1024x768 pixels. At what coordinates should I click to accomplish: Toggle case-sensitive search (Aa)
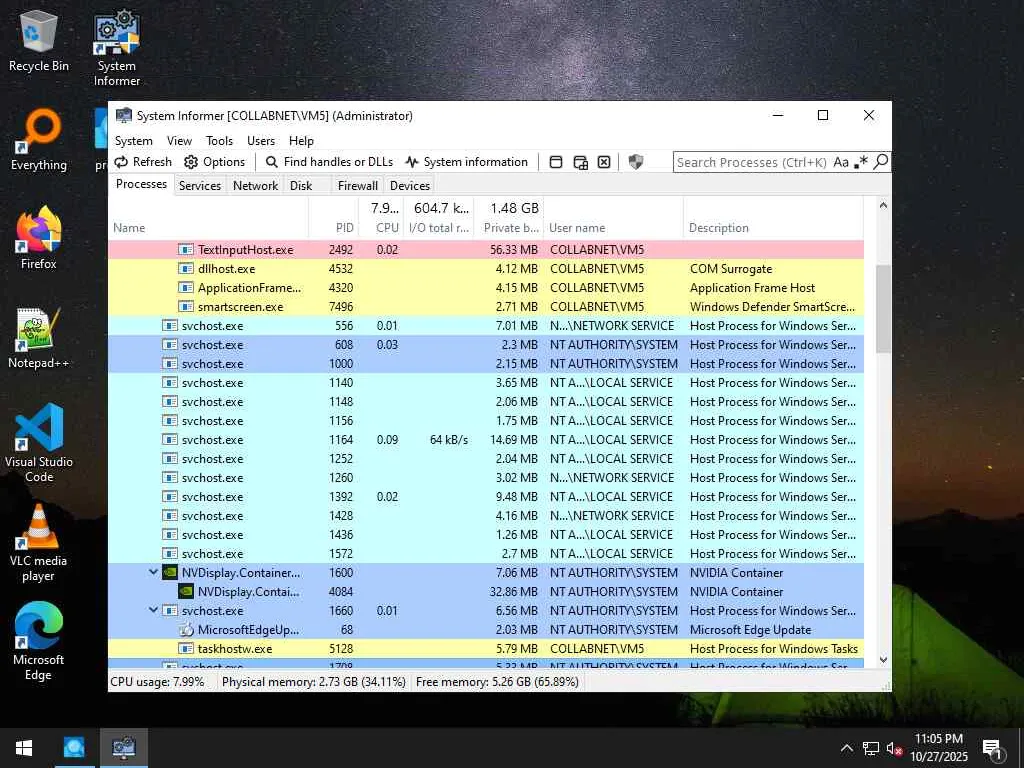point(841,162)
